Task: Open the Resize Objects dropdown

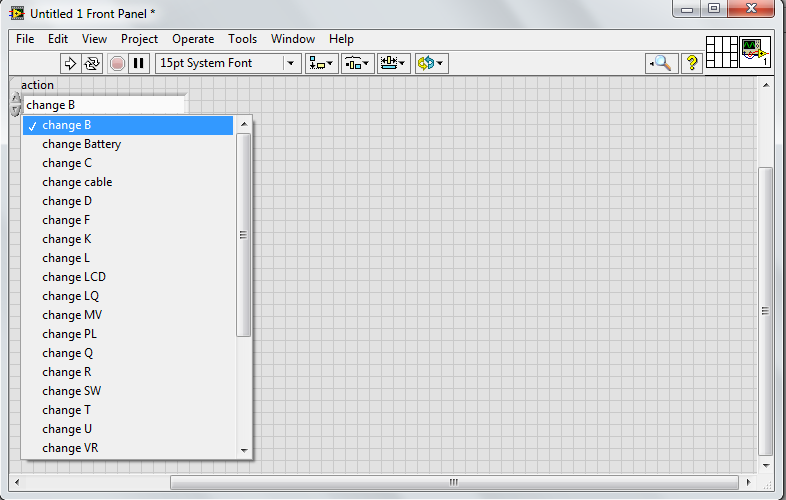Action: [x=393, y=63]
